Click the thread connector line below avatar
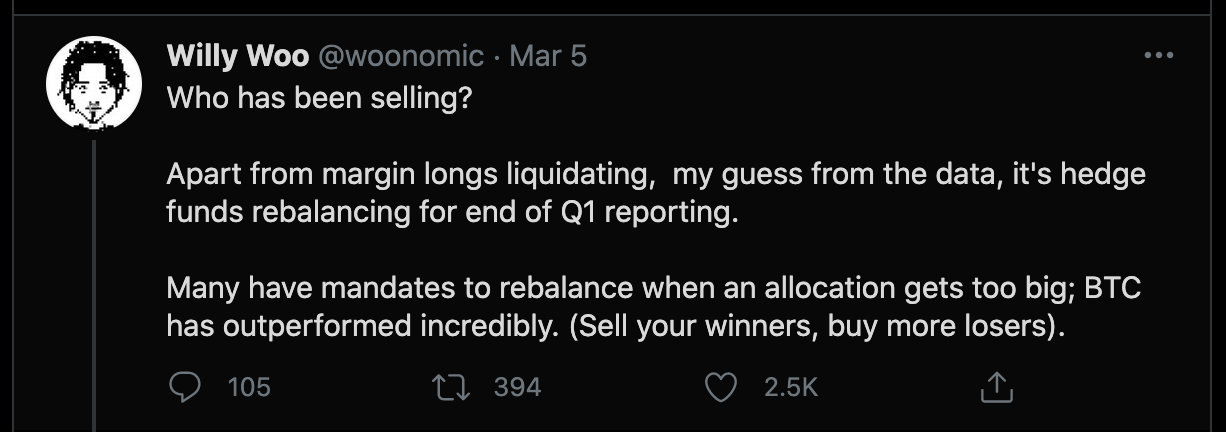This screenshot has width=1226, height=432. (x=94, y=280)
